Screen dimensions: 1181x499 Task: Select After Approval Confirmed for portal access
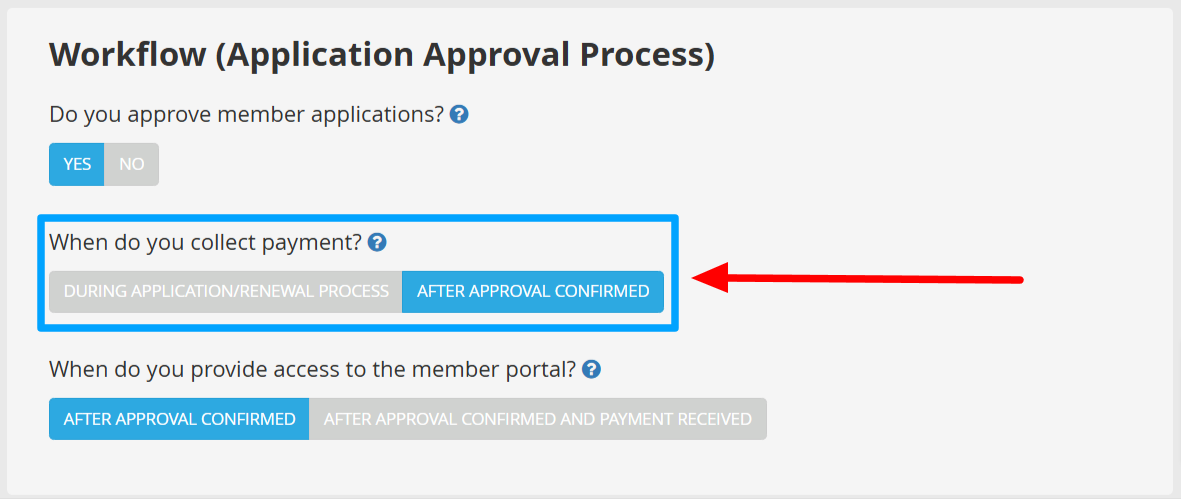click(179, 419)
